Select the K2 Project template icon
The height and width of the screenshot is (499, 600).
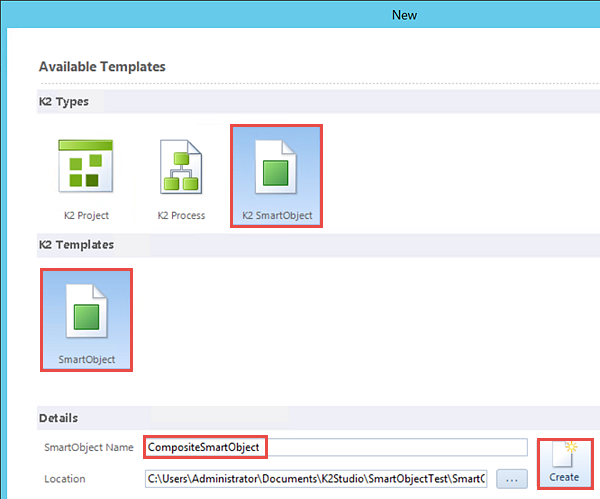(x=86, y=166)
